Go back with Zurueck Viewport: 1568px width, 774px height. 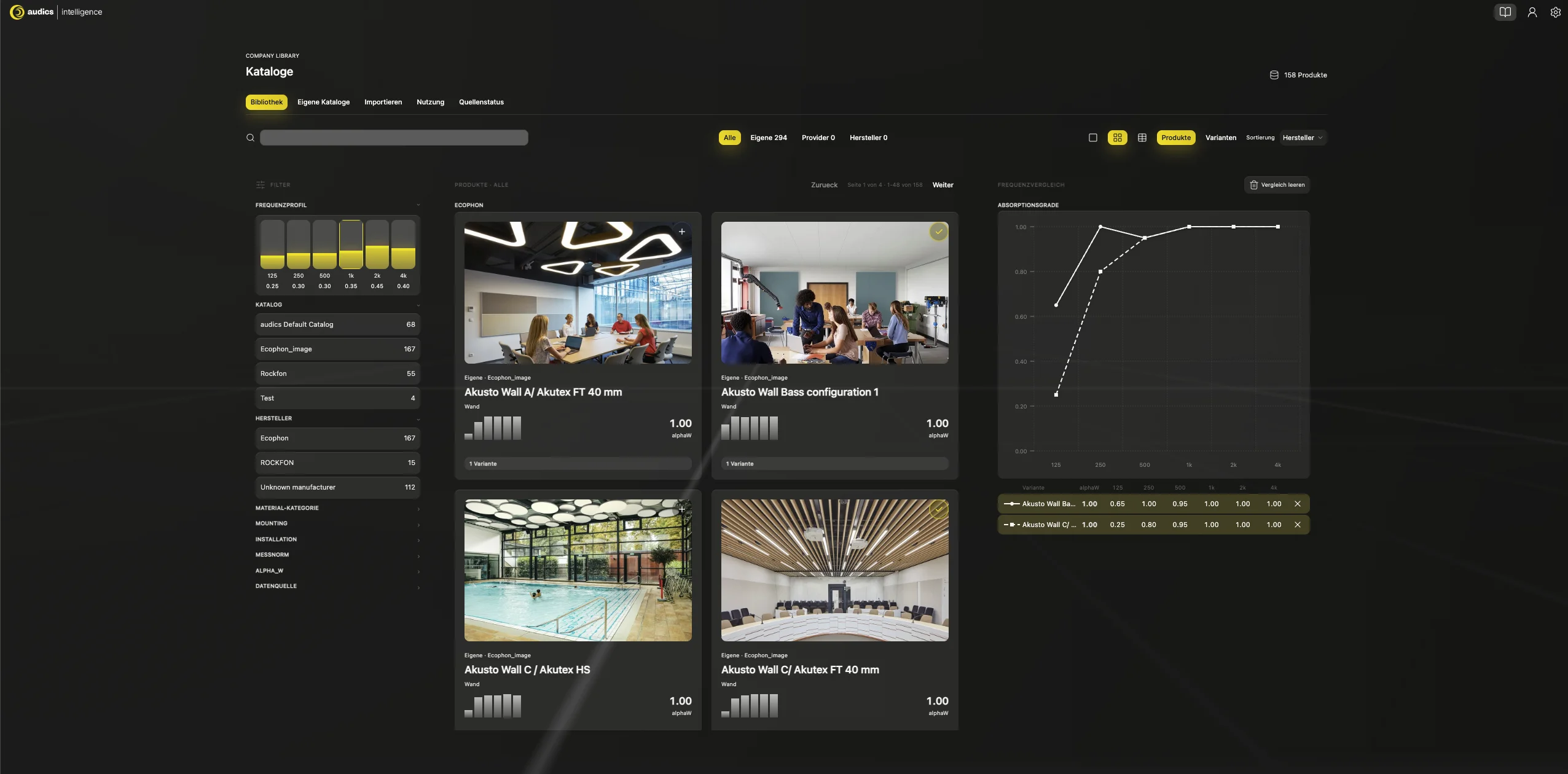pyautogui.click(x=824, y=185)
